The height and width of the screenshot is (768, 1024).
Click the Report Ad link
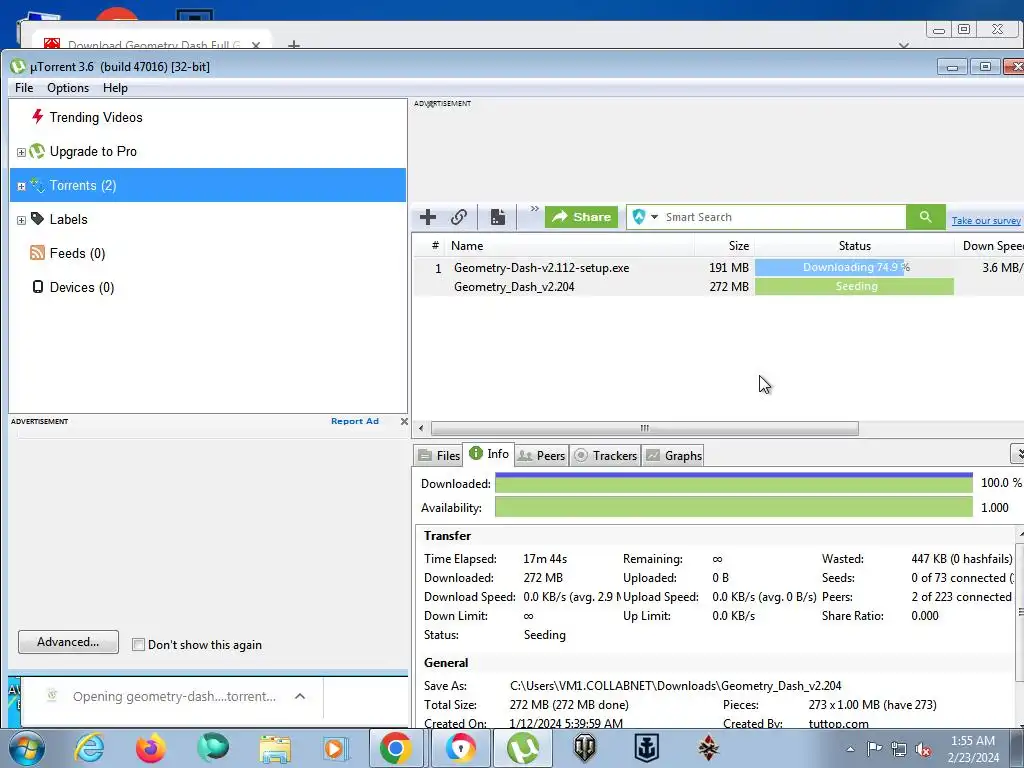point(355,421)
